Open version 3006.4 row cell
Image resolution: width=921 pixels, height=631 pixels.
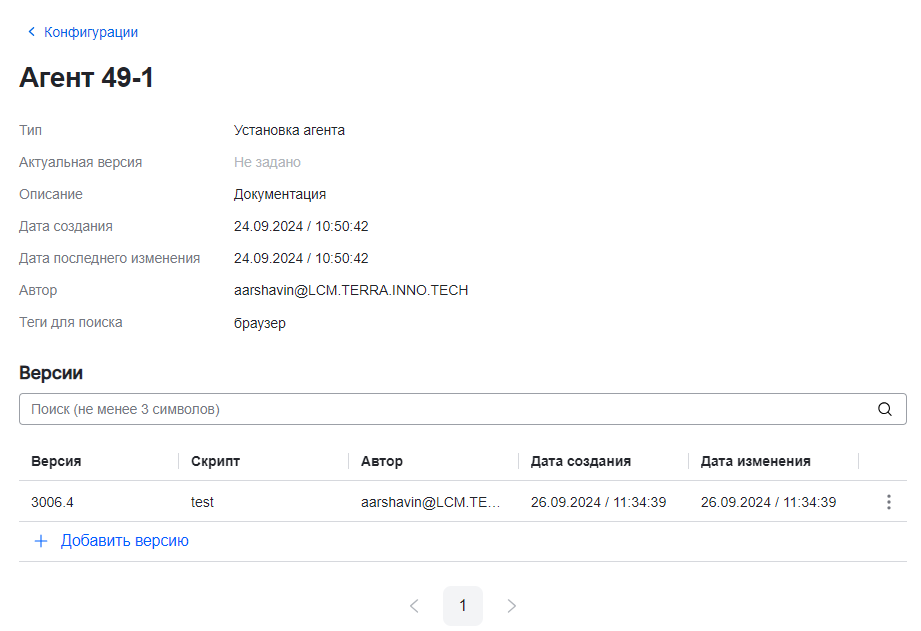(52, 502)
